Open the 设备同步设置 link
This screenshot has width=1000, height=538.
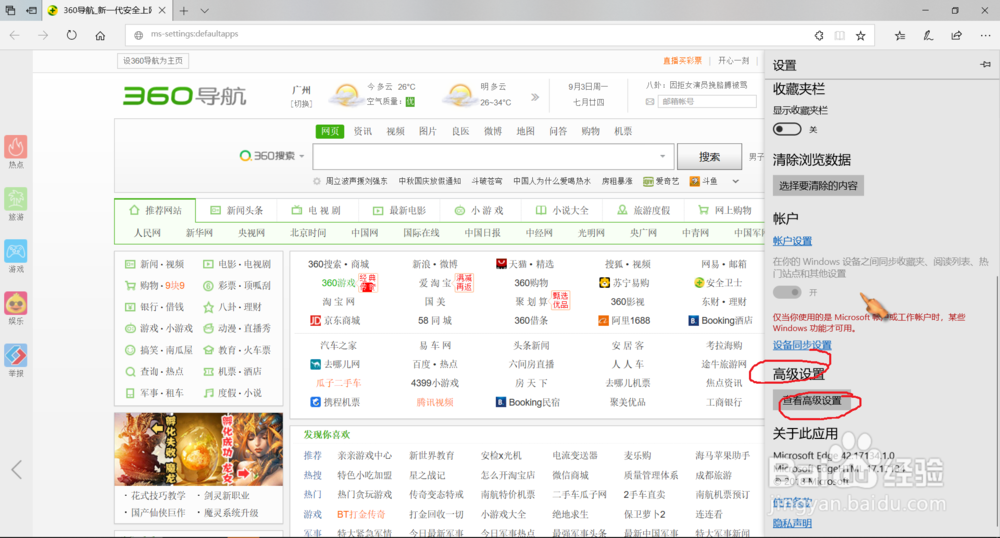pos(802,345)
